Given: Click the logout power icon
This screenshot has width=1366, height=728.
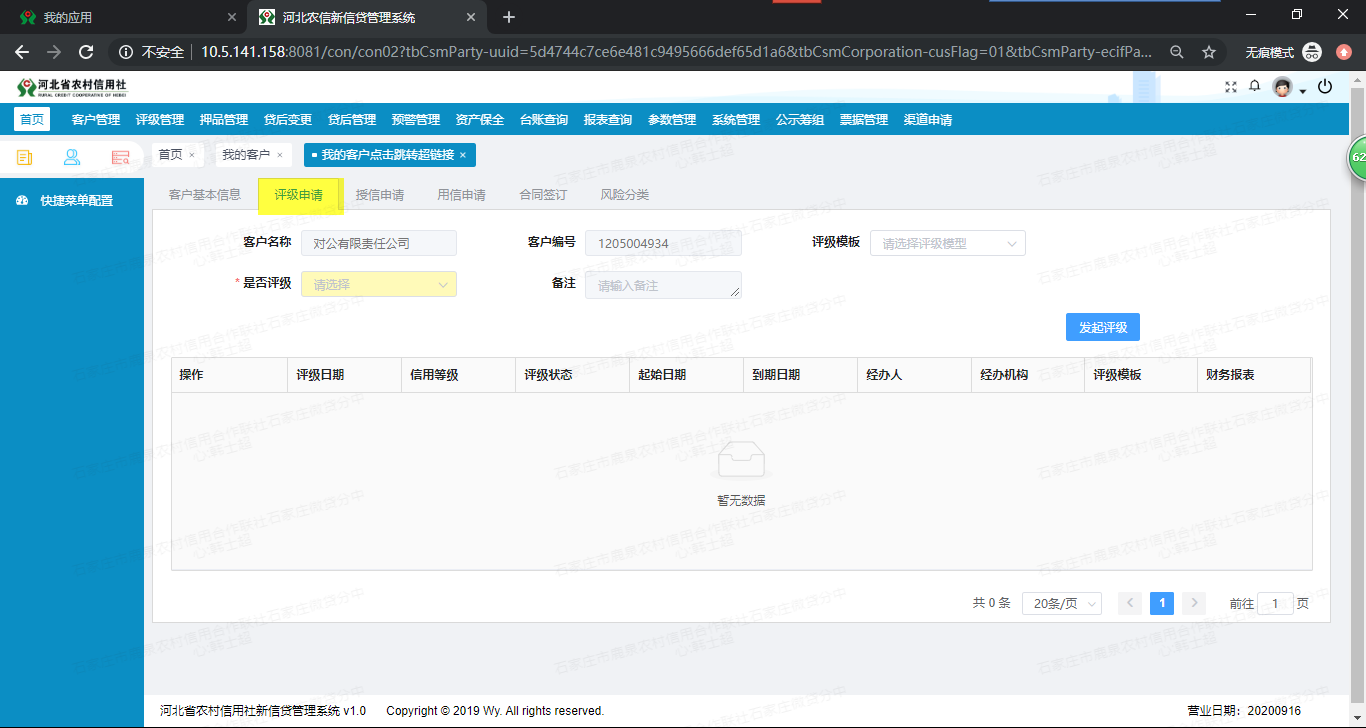Looking at the screenshot, I should click(x=1325, y=87).
